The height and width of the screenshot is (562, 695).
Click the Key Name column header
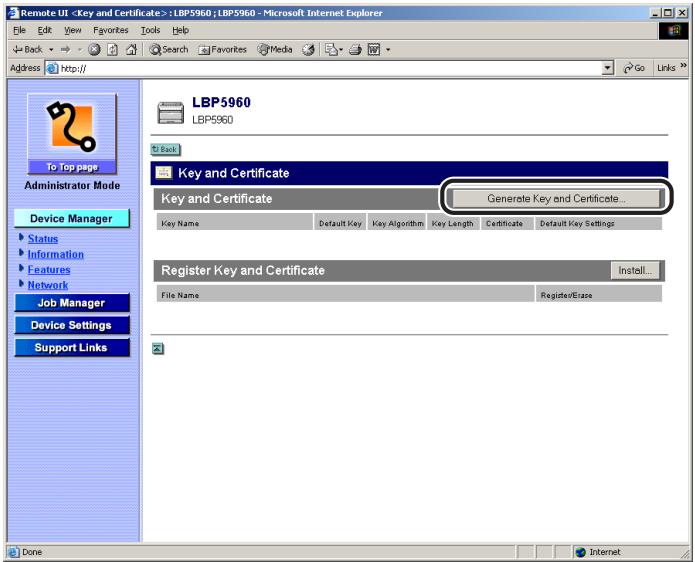[x=234, y=223]
